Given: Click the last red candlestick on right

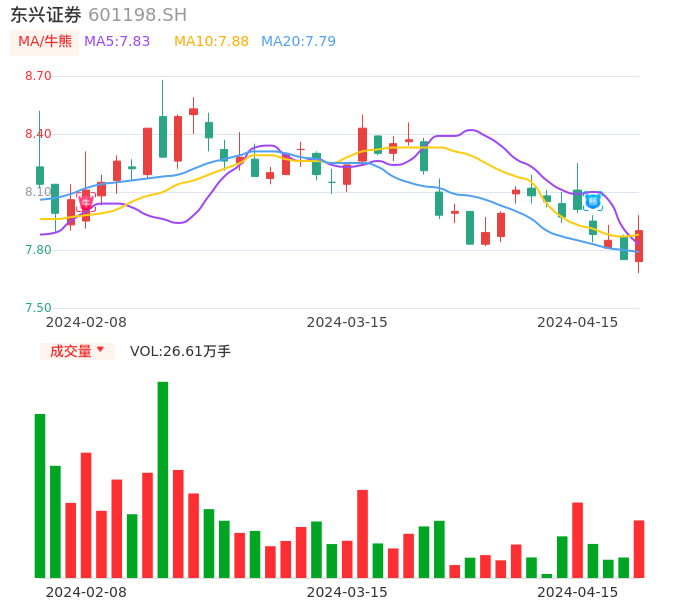Looking at the screenshot, I should pos(639,246).
